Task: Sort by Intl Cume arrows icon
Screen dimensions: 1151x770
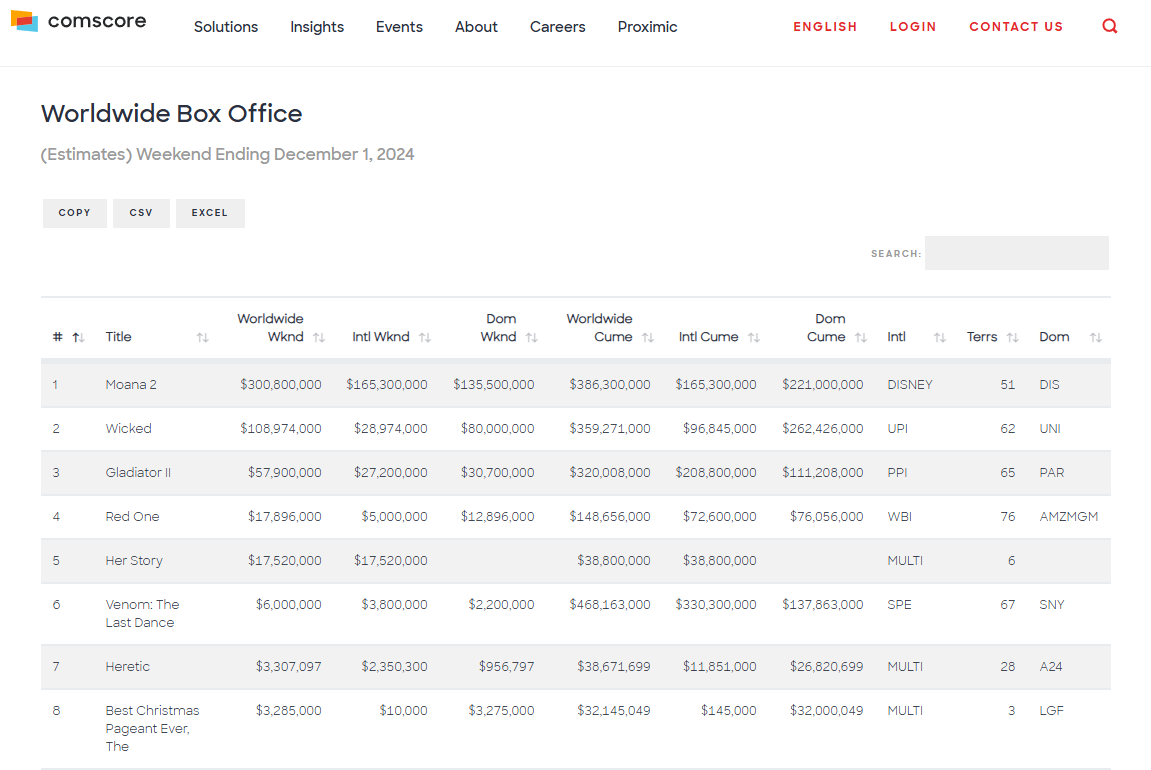Action: [x=754, y=338]
